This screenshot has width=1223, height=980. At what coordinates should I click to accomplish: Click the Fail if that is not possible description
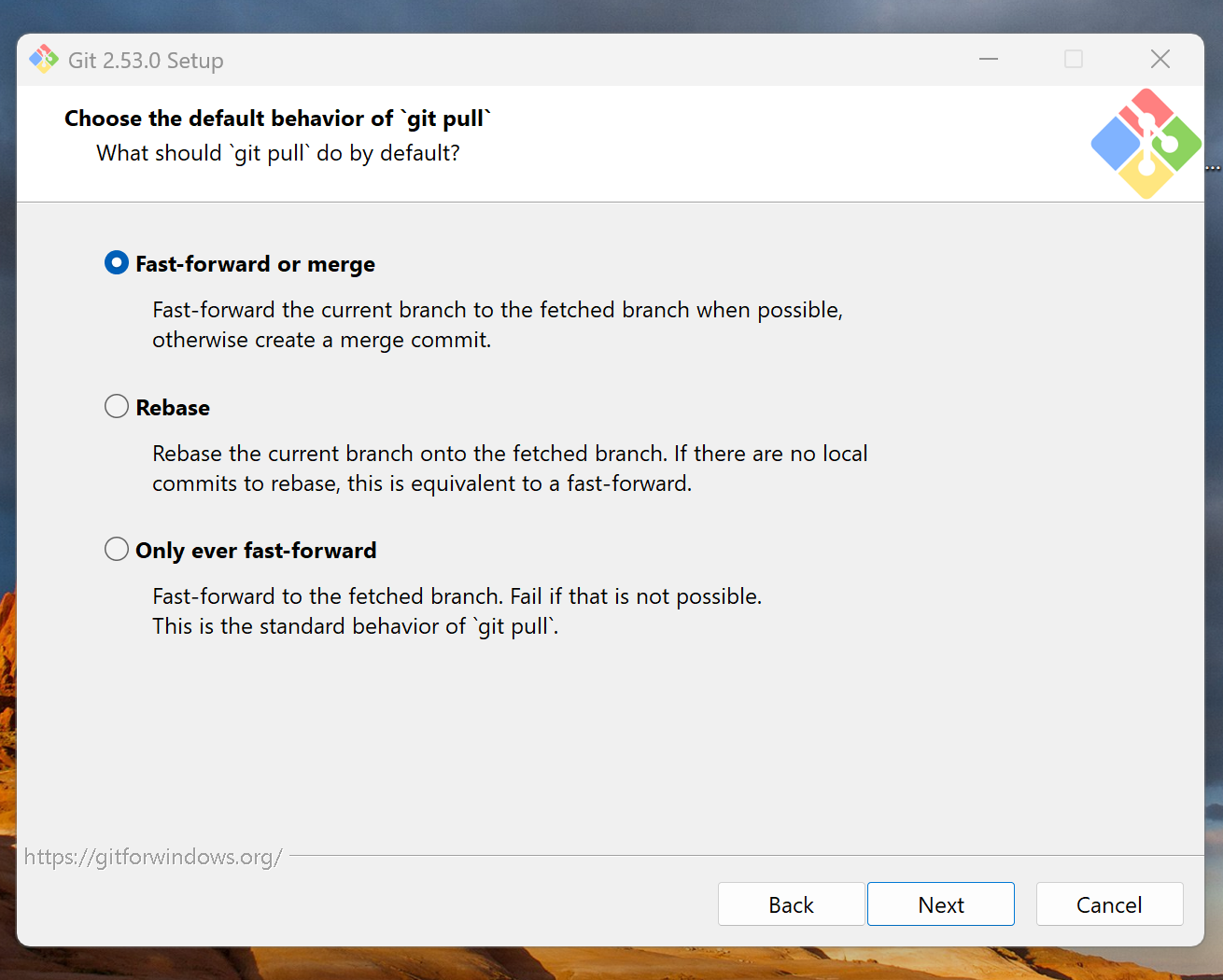(x=636, y=596)
